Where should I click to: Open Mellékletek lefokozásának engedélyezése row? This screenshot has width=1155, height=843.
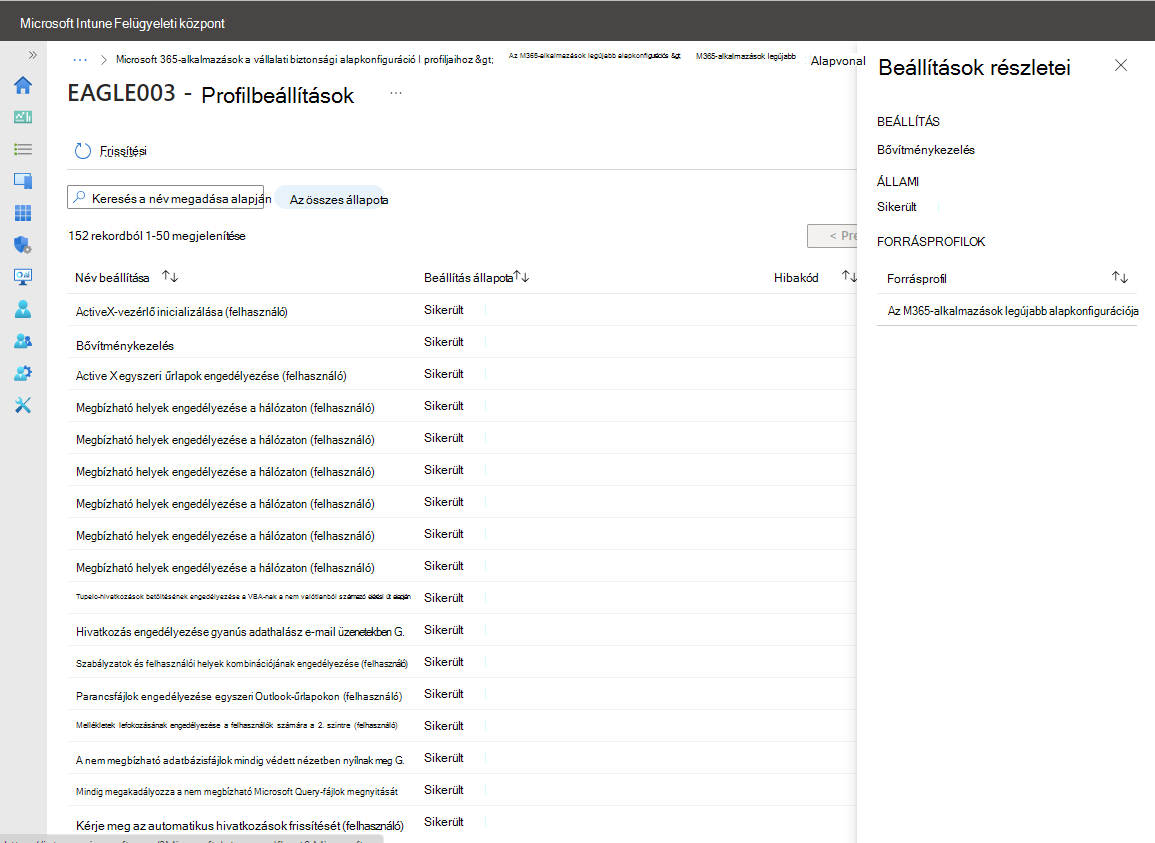pyautogui.click(x=236, y=726)
